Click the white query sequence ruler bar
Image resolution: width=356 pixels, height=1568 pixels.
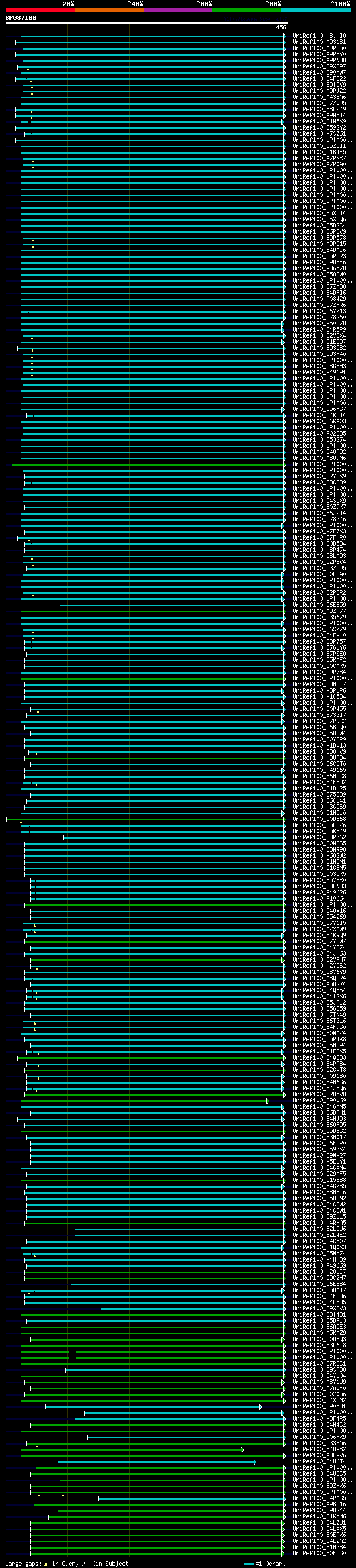[x=146, y=23]
